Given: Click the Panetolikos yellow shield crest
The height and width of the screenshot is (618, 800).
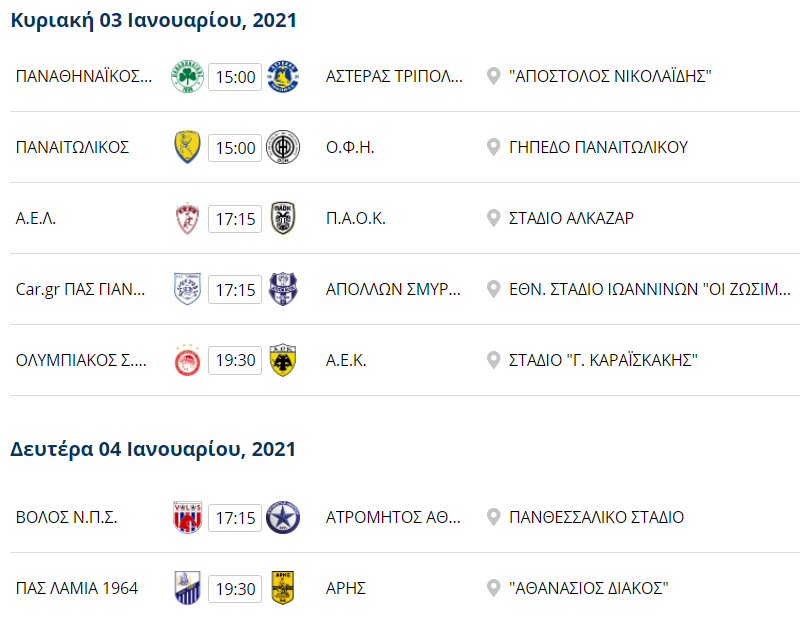Looking at the screenshot, I should (x=188, y=147).
